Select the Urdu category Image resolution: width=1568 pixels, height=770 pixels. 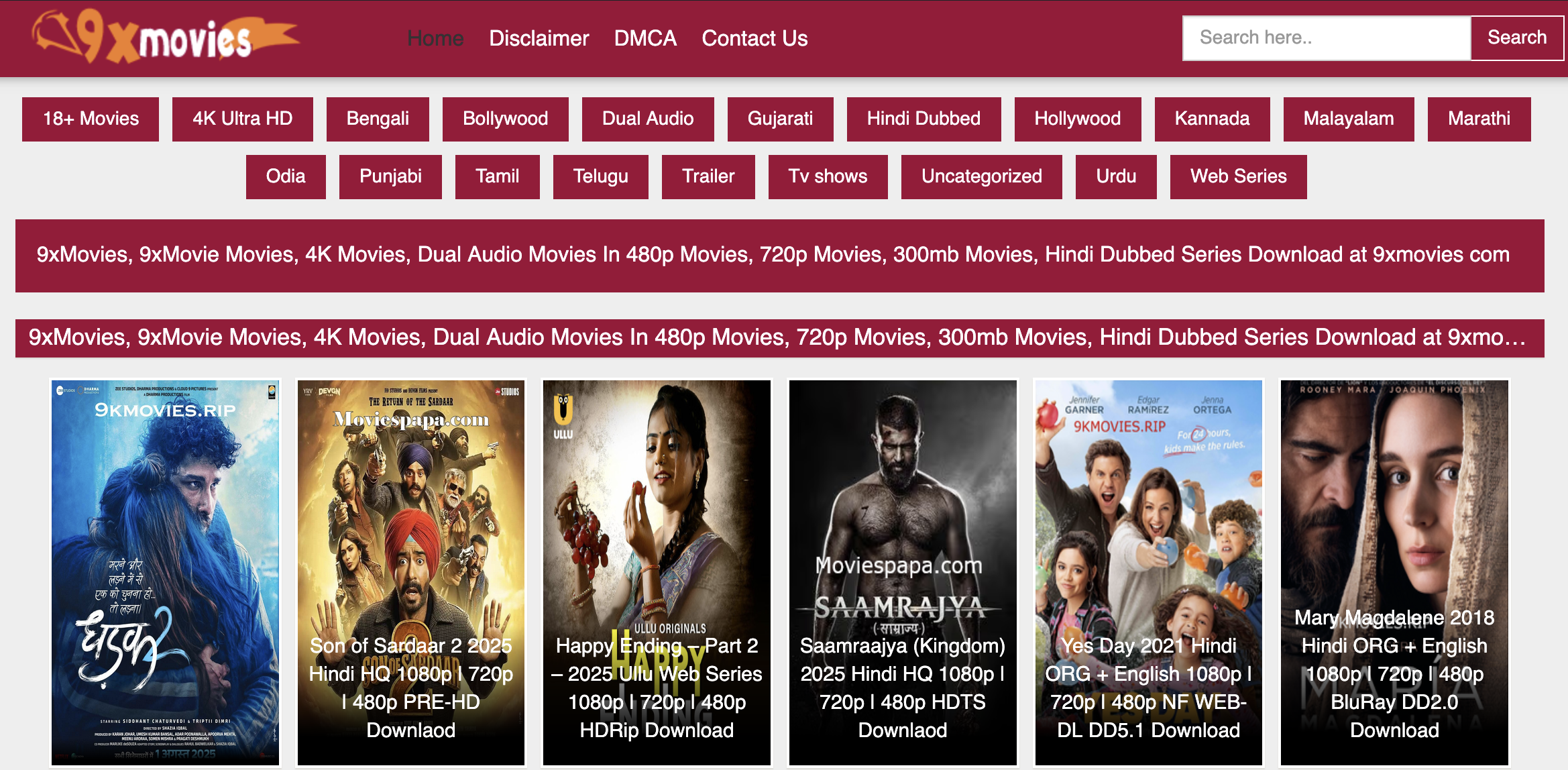(x=1117, y=176)
